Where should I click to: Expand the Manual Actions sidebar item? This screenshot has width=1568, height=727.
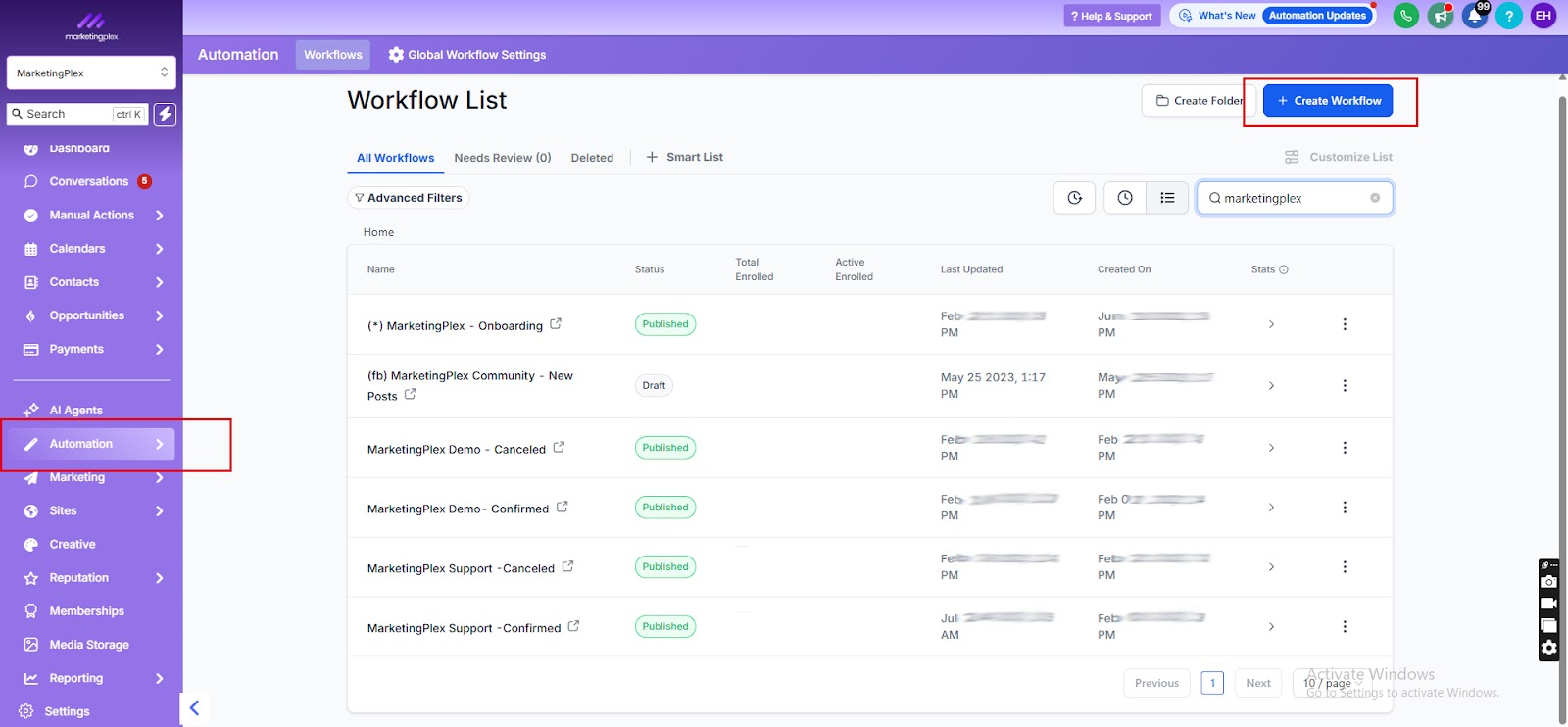(x=91, y=215)
